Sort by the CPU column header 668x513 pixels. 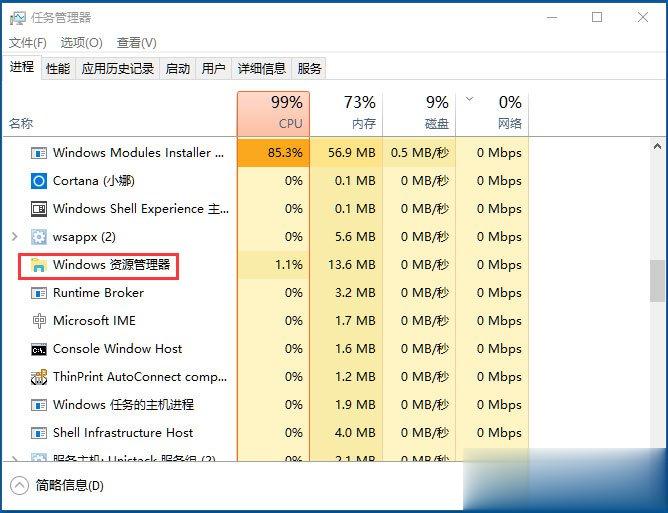(x=274, y=113)
